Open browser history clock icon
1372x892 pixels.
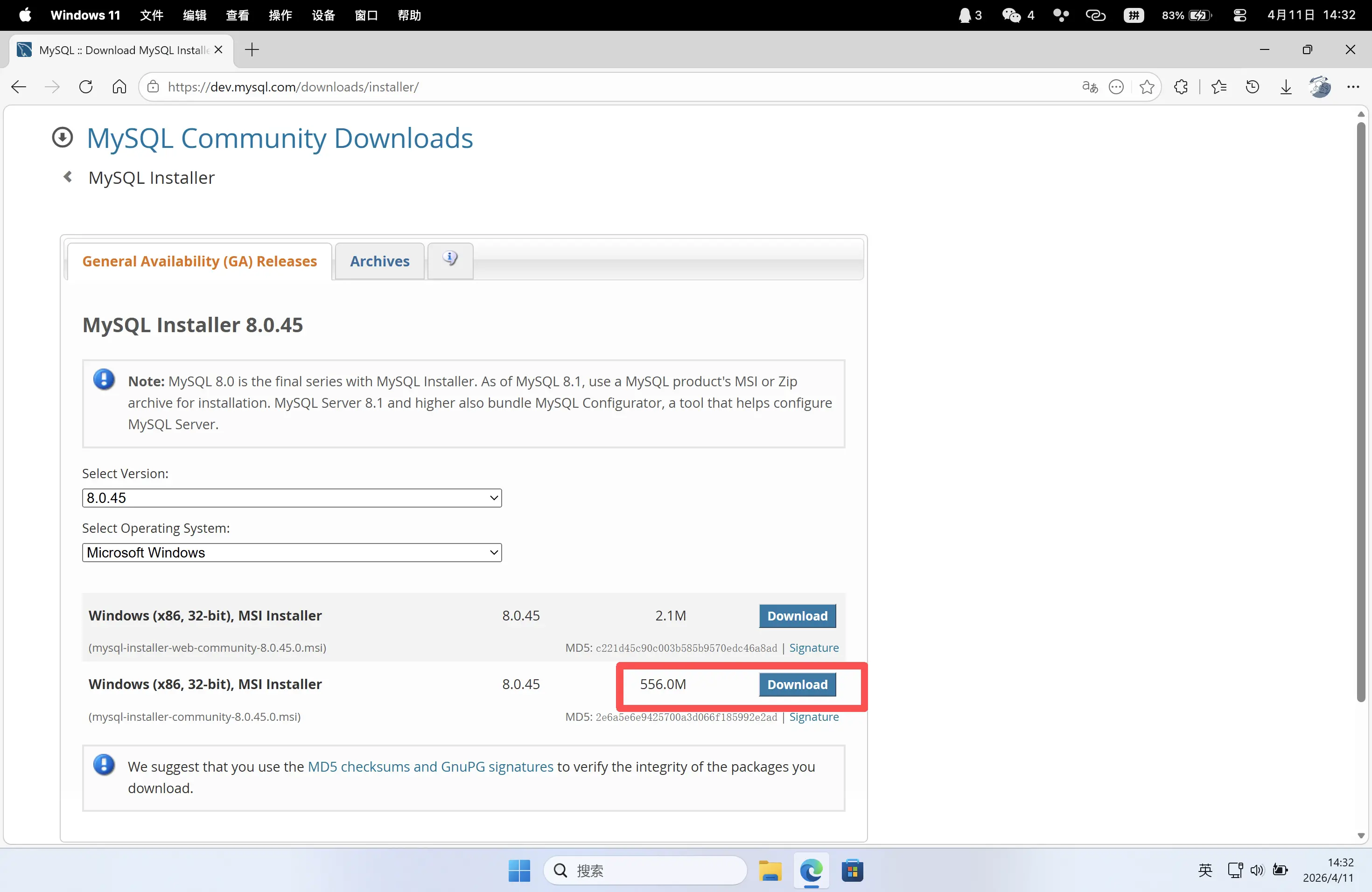click(1252, 87)
